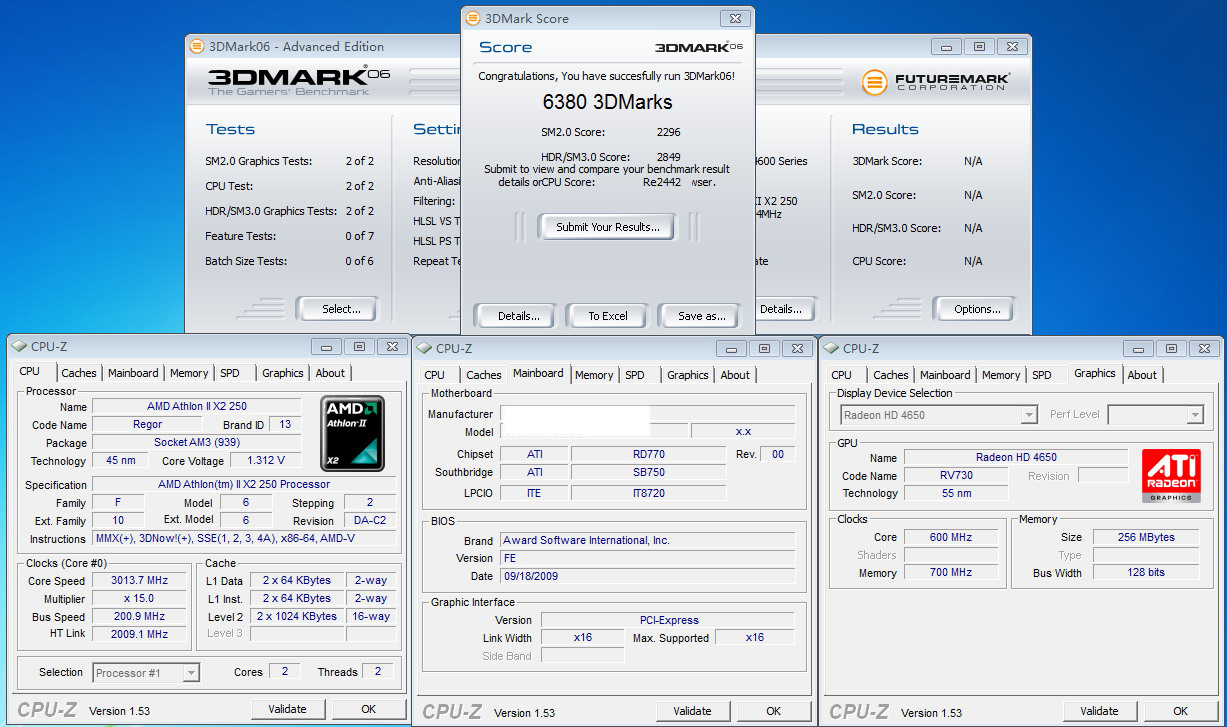This screenshot has width=1227, height=727.
Task: Click the 6380 3DMarks score text
Action: (607, 102)
